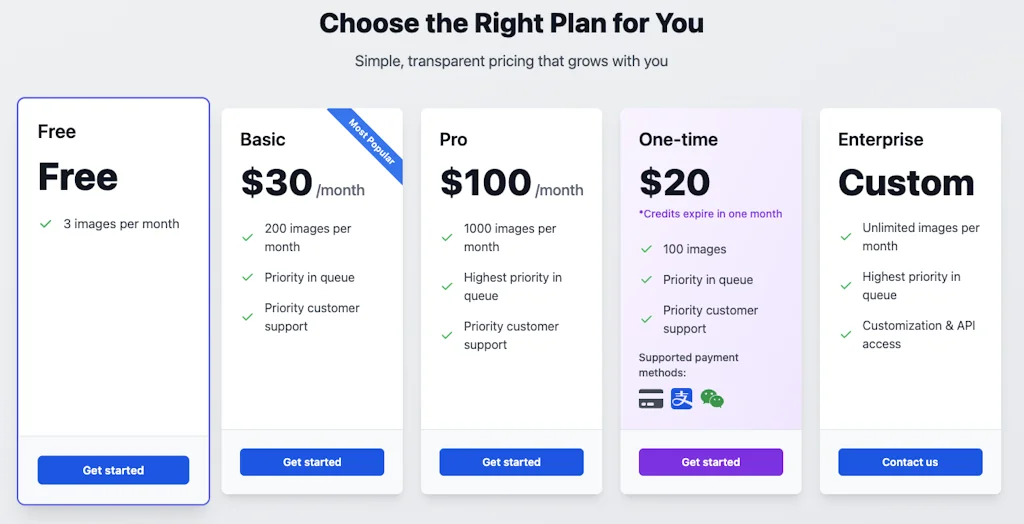Click checkmark beside '1000 images per month'
Viewport: 1024px width, 524px height.
click(447, 237)
